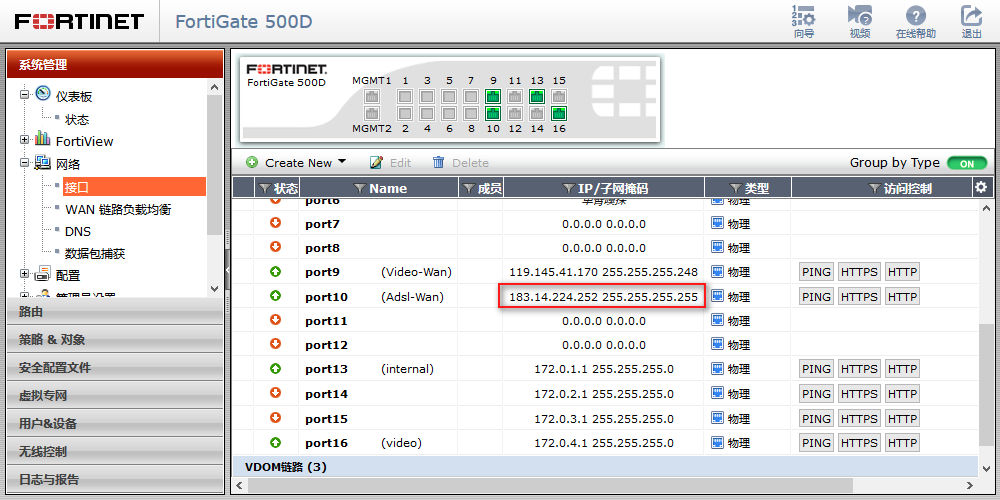This screenshot has height=500, width=1000.
Task: Click the 成员 column filter icon
Action: [x=469, y=188]
